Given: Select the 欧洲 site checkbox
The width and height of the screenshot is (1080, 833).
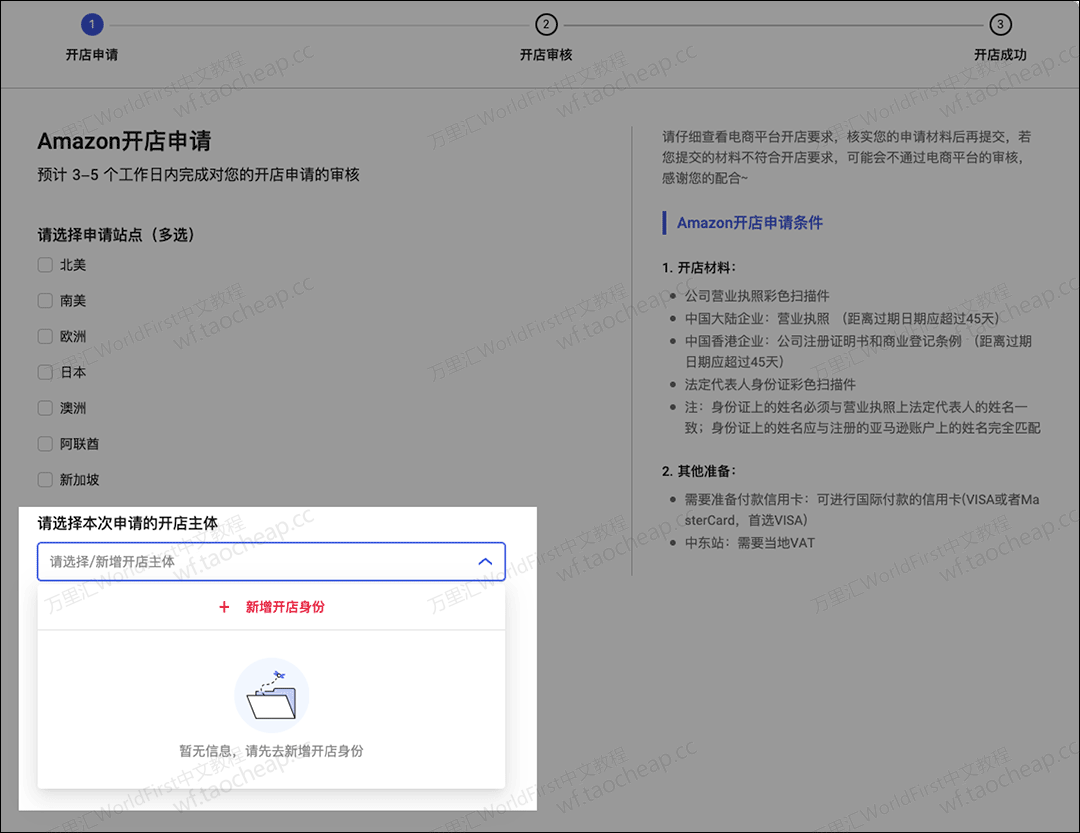Looking at the screenshot, I should point(45,337).
